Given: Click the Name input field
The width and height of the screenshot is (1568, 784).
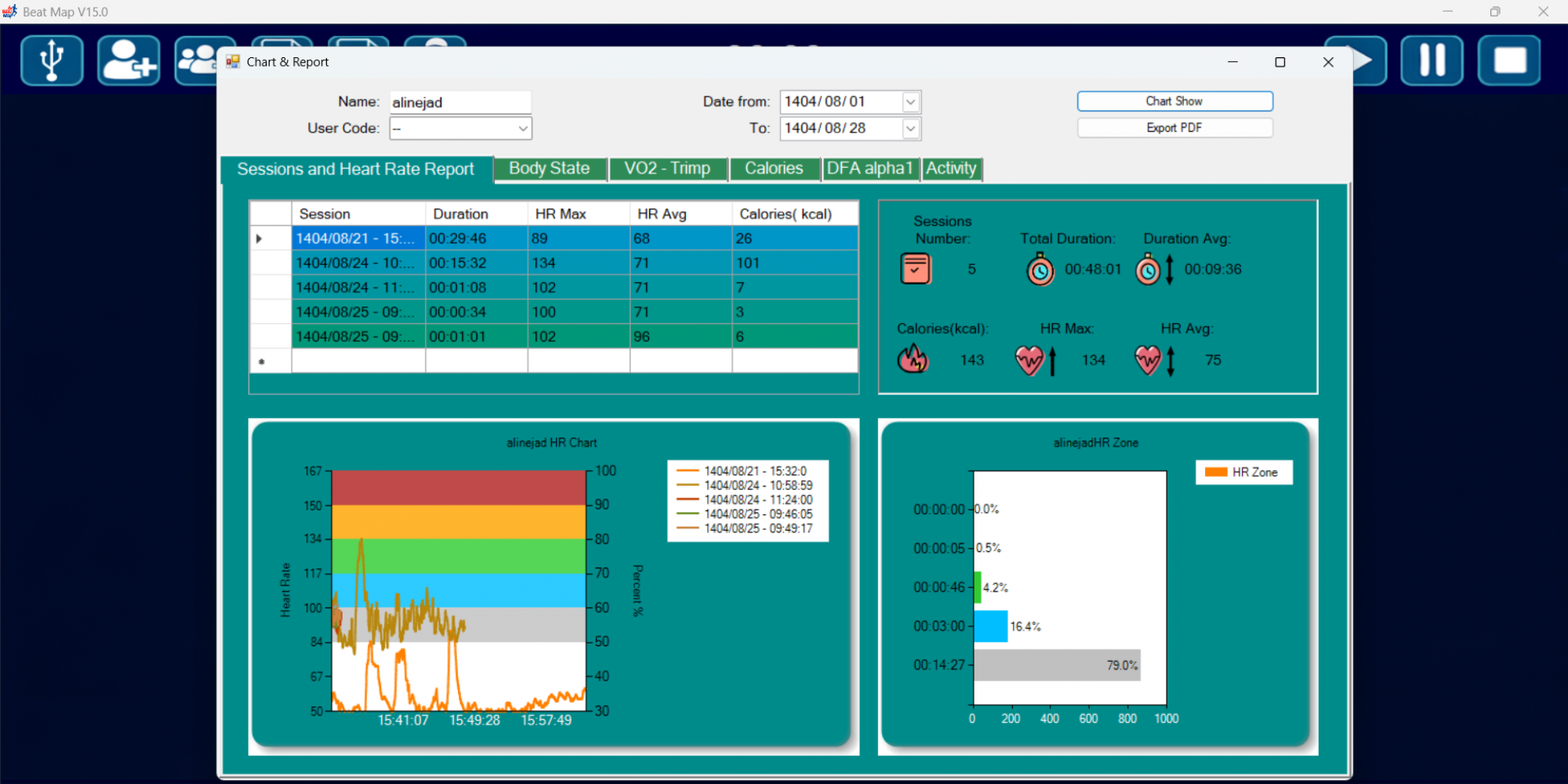Looking at the screenshot, I should [459, 103].
